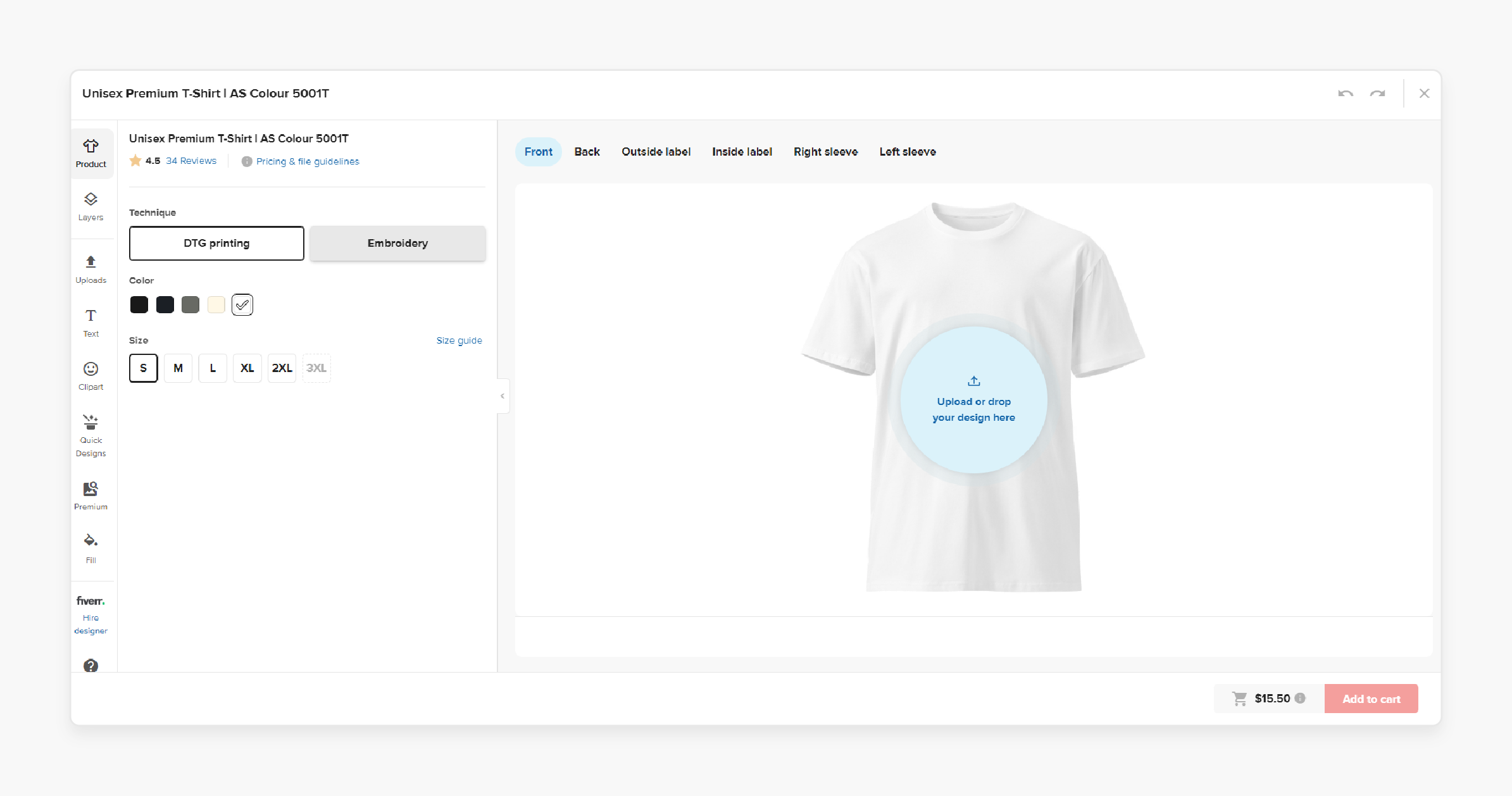
Task: View Pricing & file guidelines
Action: (307, 161)
